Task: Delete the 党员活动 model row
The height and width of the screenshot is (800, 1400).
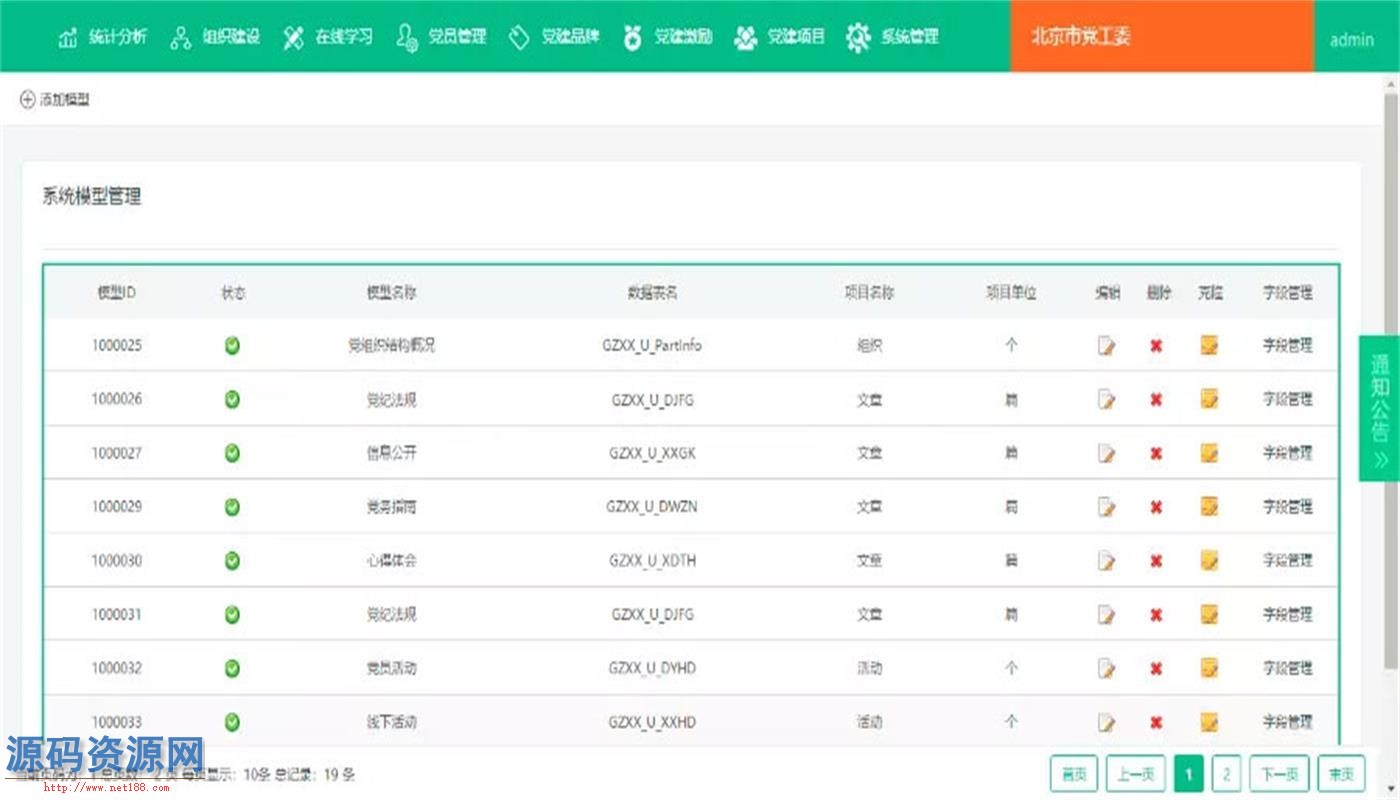Action: point(1156,668)
